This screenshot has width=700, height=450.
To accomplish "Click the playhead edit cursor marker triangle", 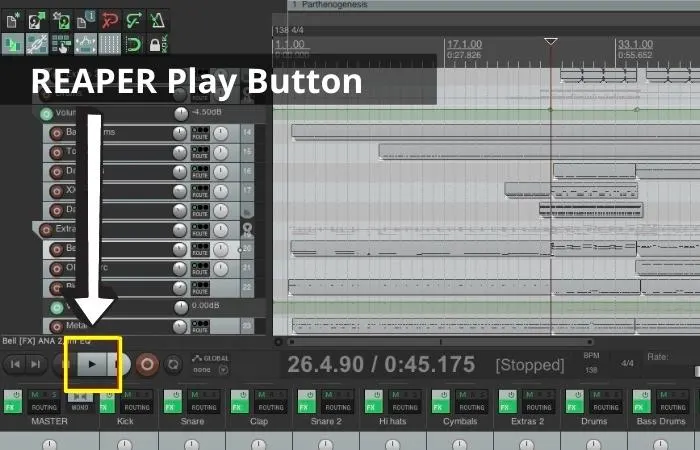I will pos(550,42).
